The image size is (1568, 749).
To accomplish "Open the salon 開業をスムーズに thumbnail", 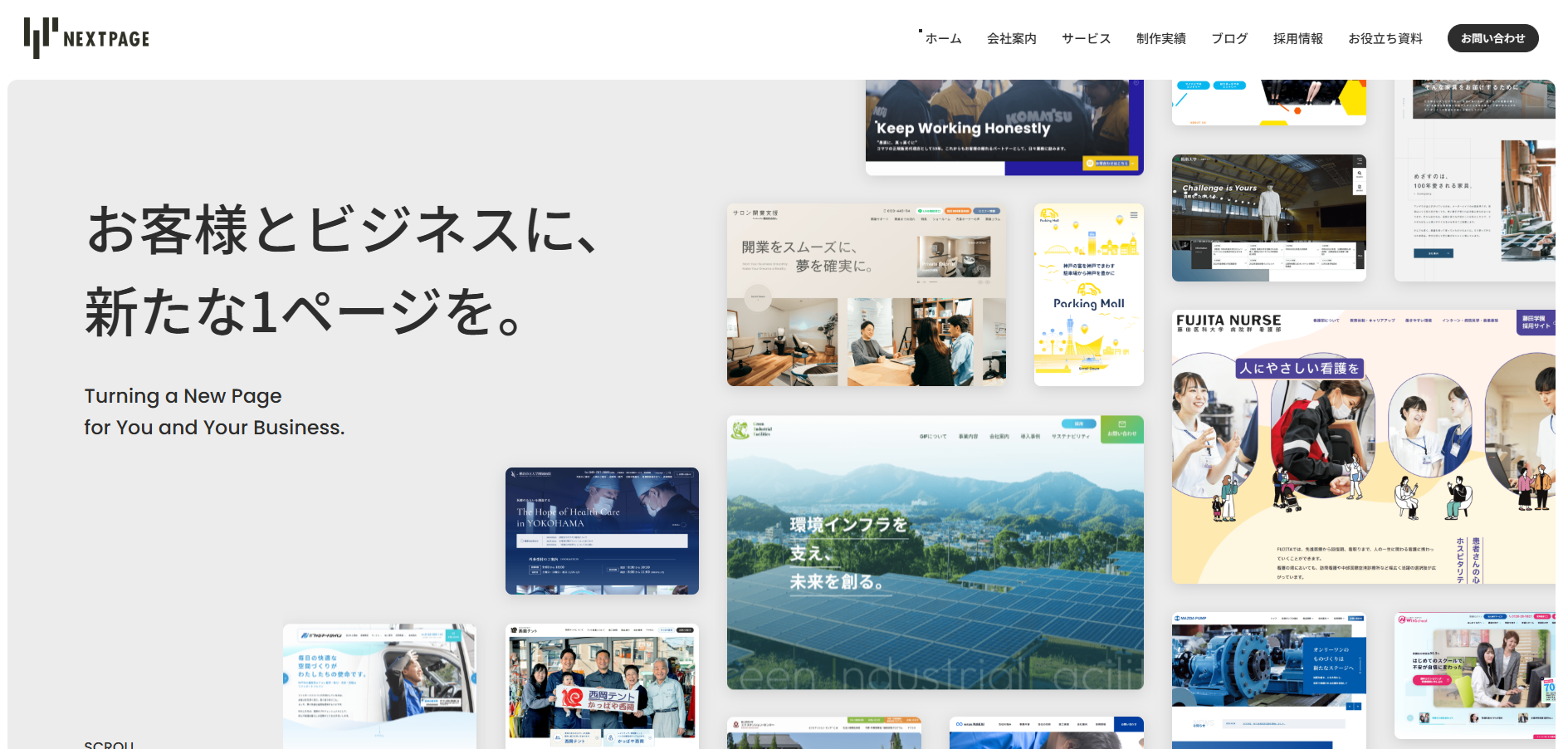I will coord(866,295).
